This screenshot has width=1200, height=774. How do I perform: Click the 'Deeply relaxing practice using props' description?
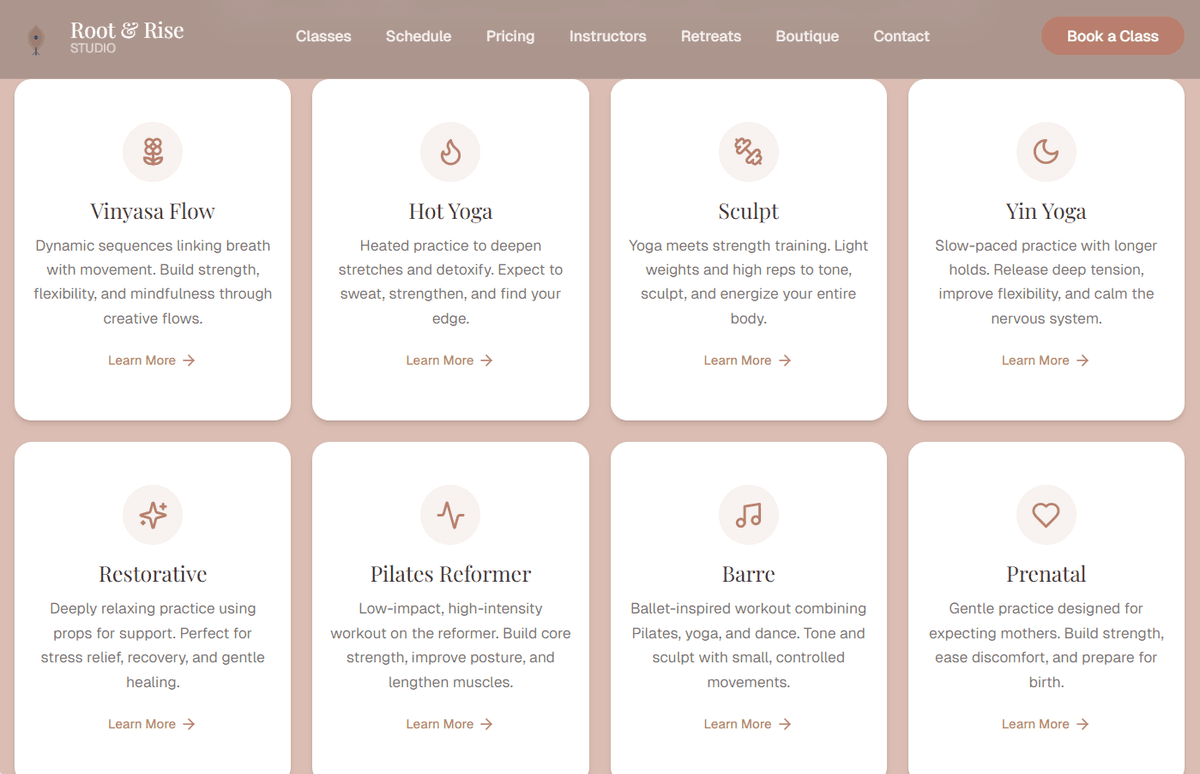(153, 645)
